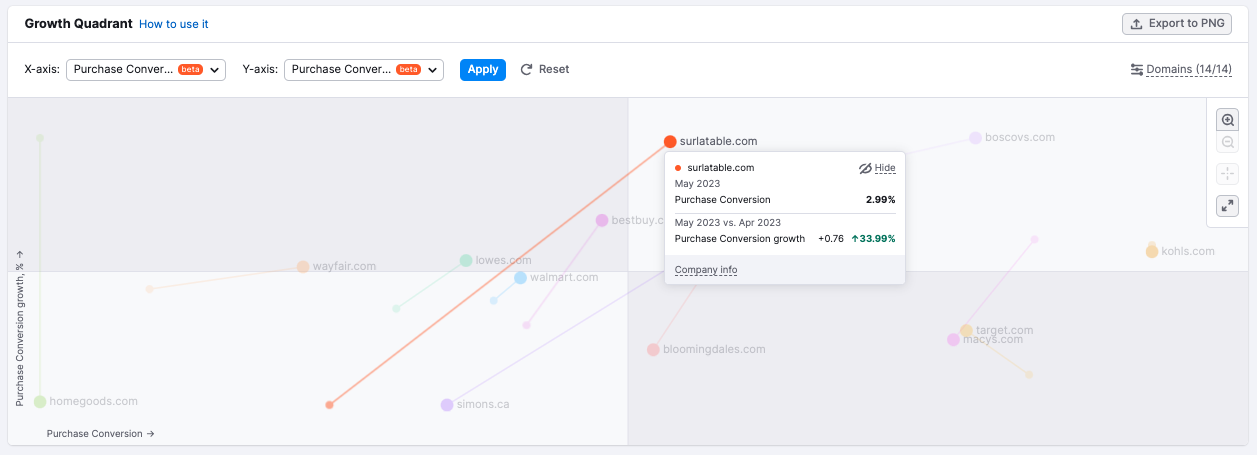Click the Reset circular arrow icon
Screen dimensions: 1257x455
[527, 70]
